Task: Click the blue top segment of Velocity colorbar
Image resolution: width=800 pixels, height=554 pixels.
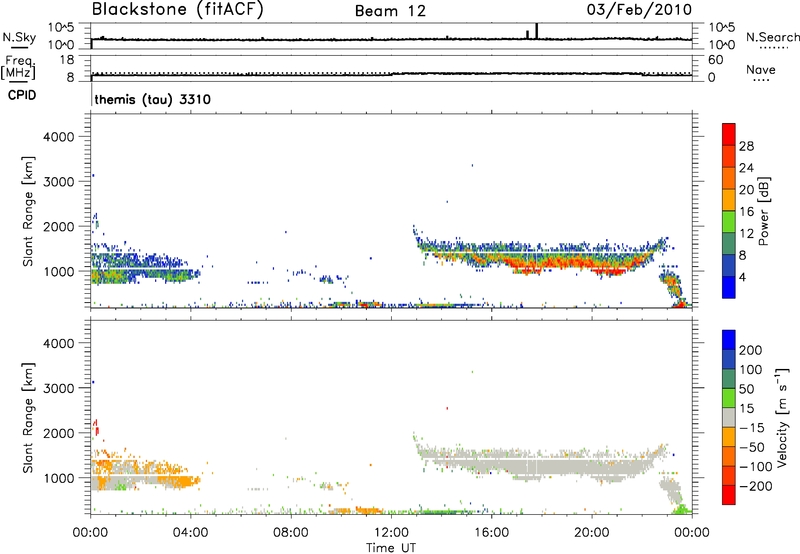Action: [729, 340]
